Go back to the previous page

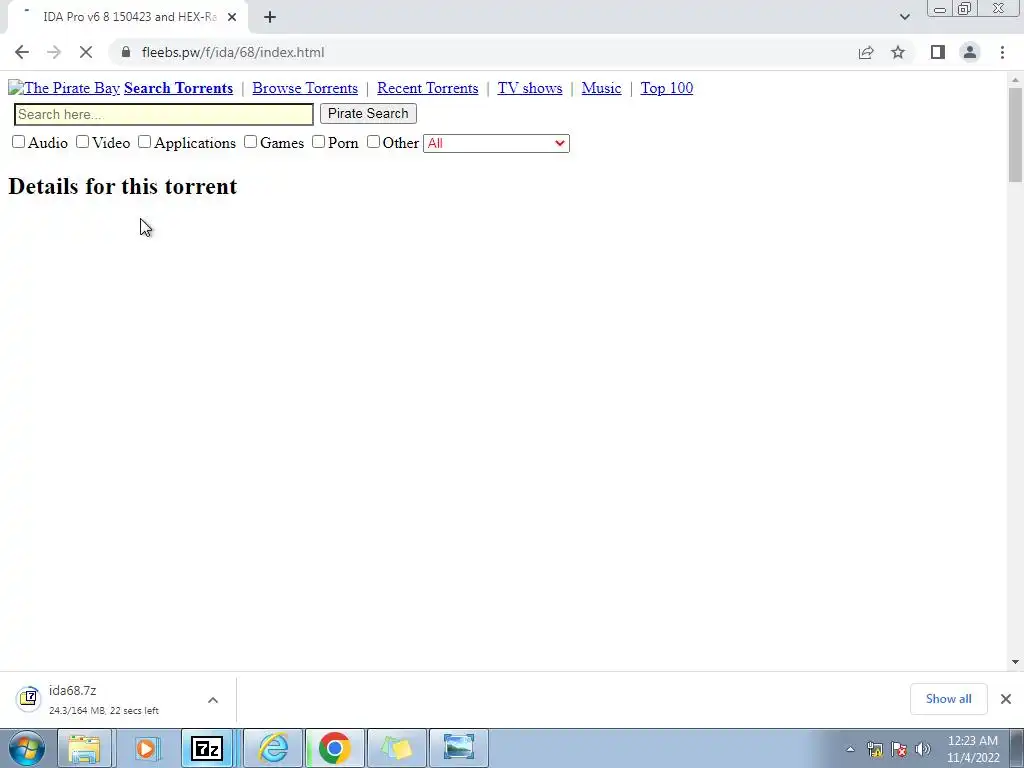22,52
